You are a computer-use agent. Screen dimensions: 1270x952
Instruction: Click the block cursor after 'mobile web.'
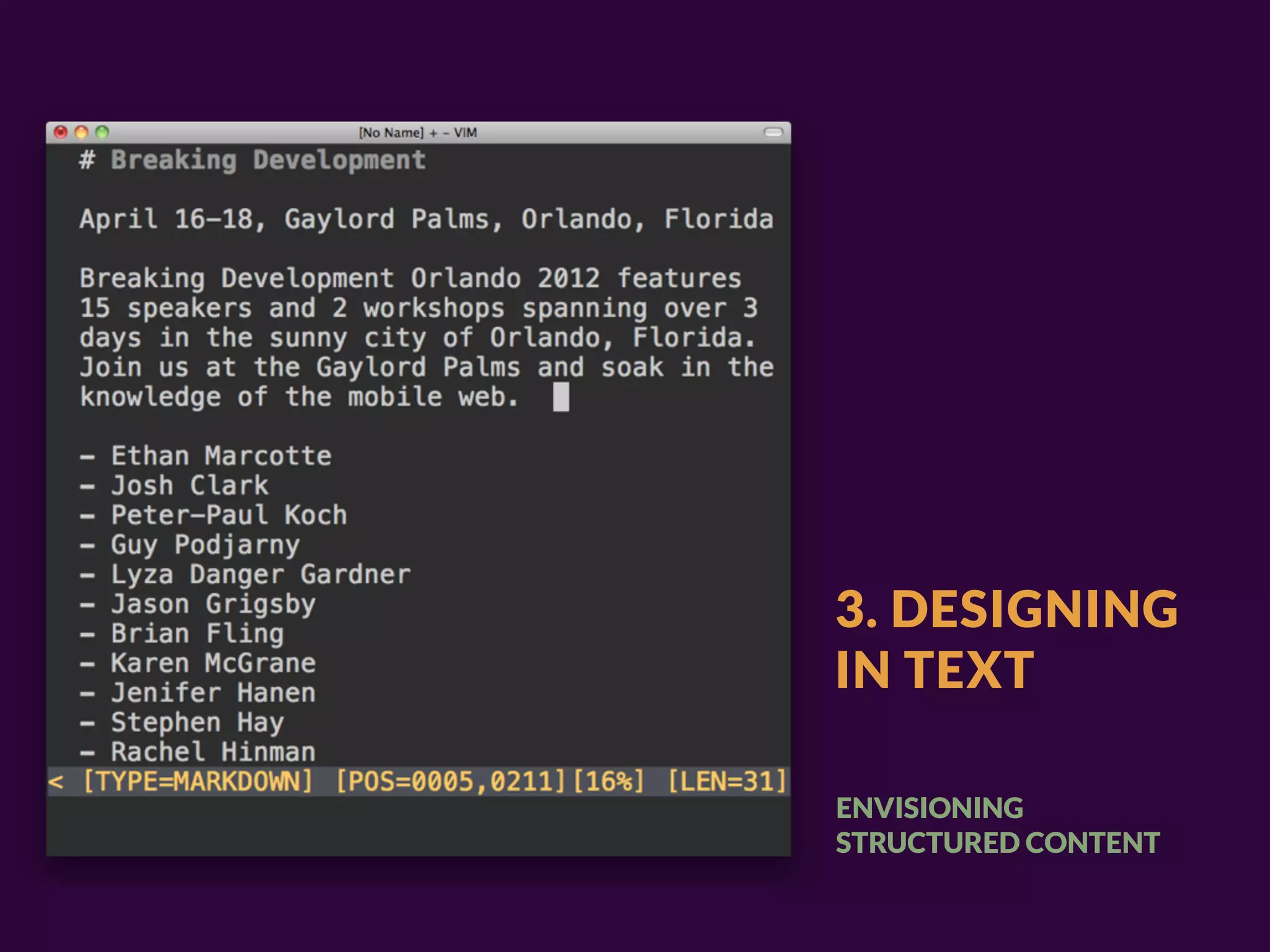(x=561, y=397)
